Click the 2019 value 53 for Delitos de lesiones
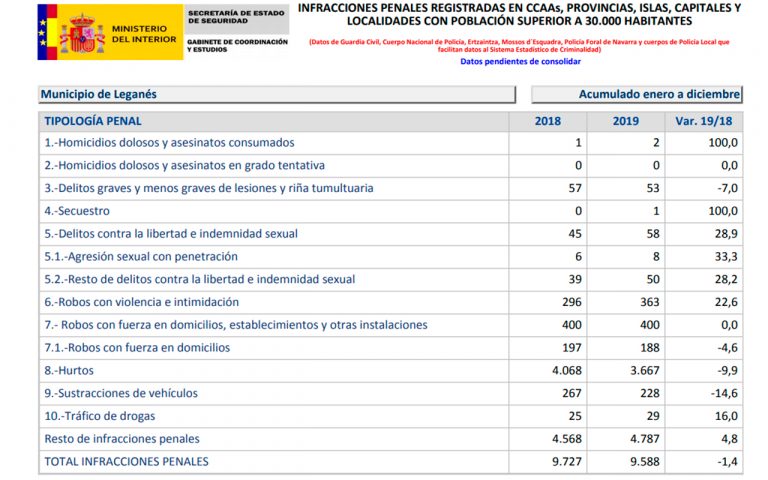 pos(653,189)
